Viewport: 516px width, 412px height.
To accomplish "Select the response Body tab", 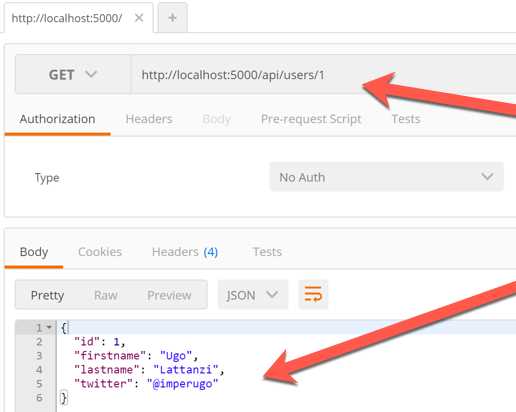I will [34, 252].
